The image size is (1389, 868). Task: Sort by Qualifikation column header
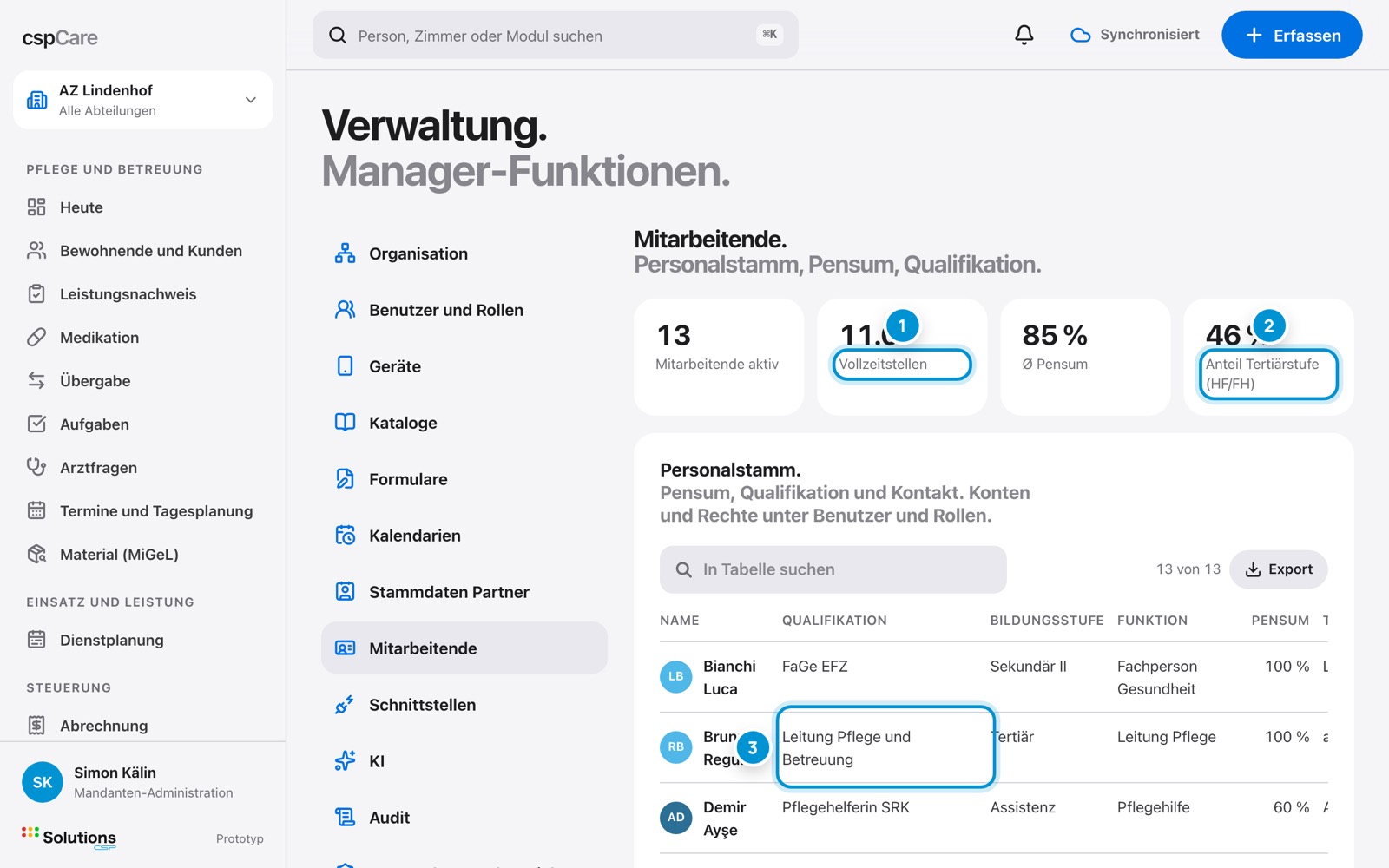coord(834,621)
